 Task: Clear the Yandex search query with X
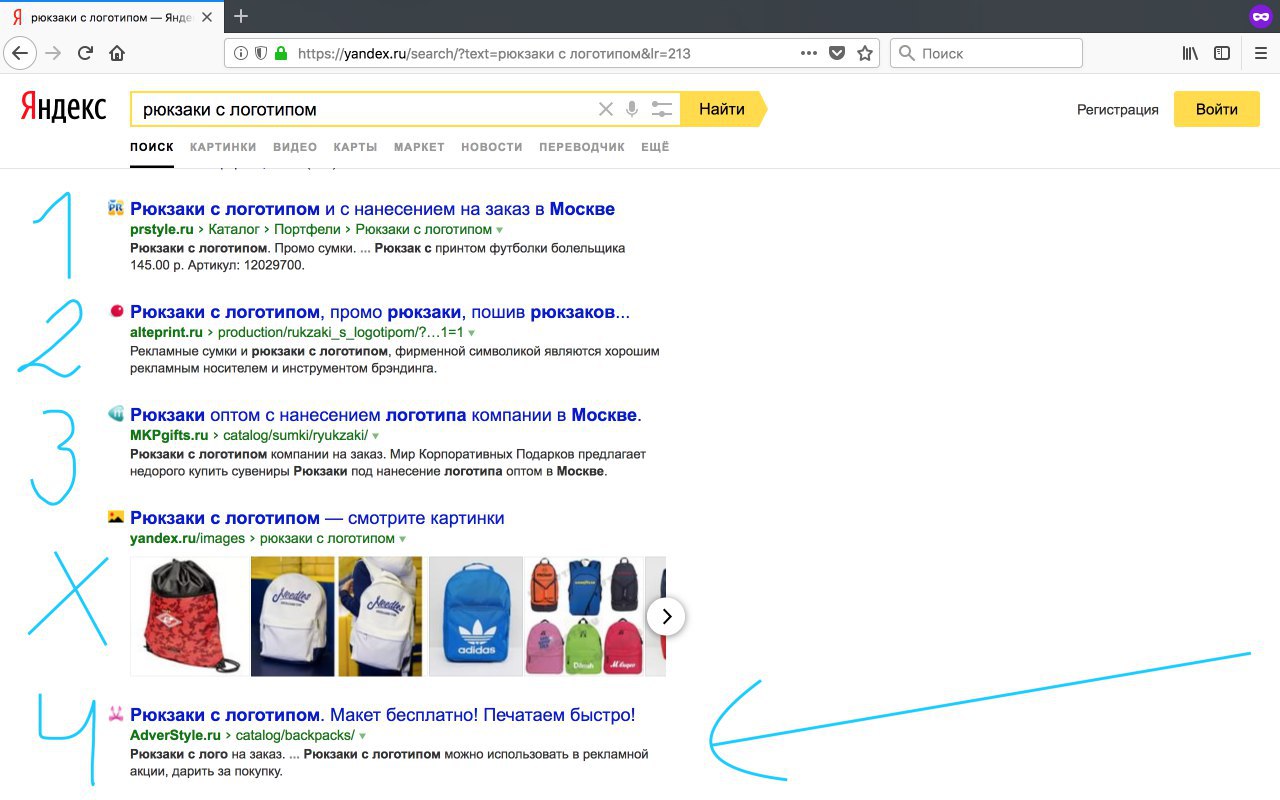tap(606, 109)
